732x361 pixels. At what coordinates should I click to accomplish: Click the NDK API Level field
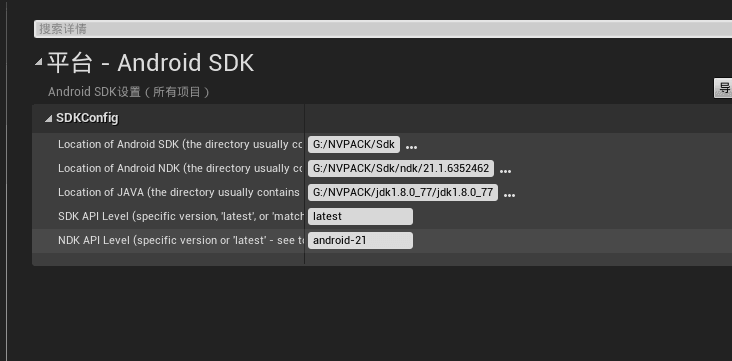coord(360,241)
